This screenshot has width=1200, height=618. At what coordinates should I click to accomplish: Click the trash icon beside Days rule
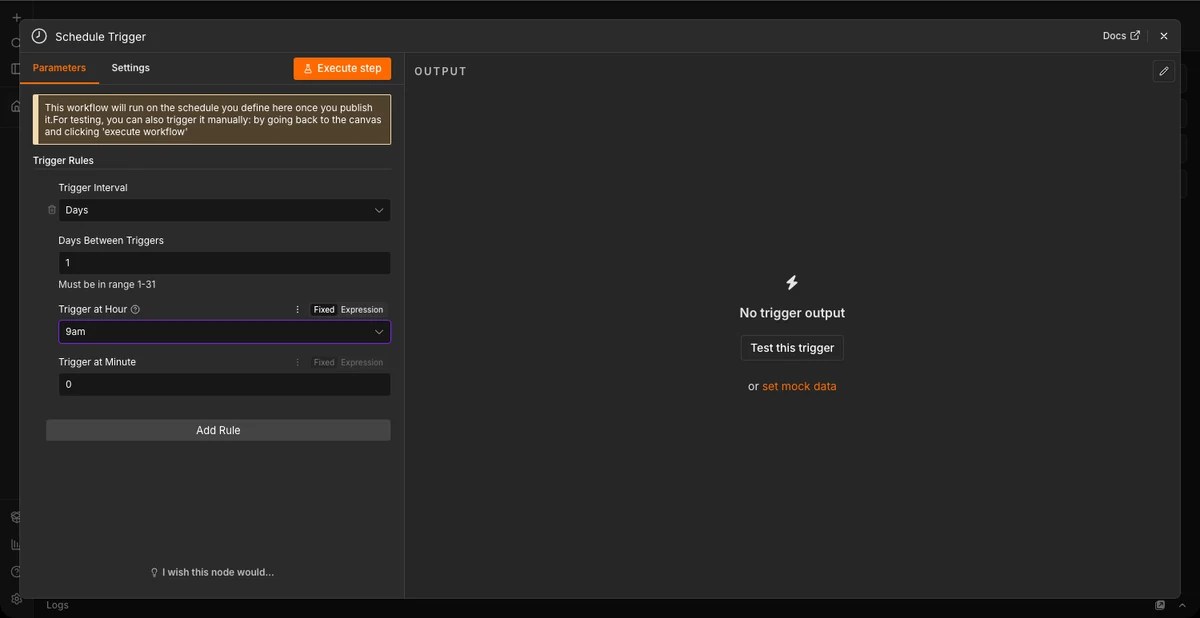(52, 210)
